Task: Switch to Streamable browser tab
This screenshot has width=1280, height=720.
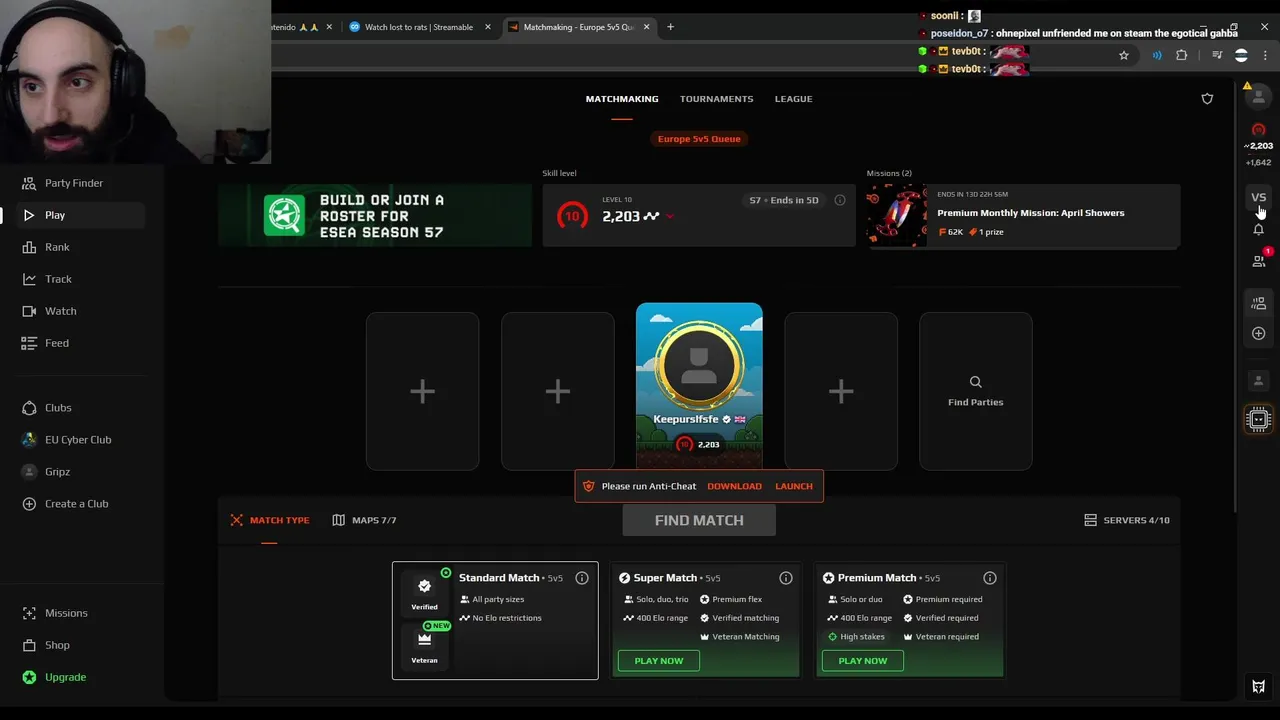Action: (419, 27)
